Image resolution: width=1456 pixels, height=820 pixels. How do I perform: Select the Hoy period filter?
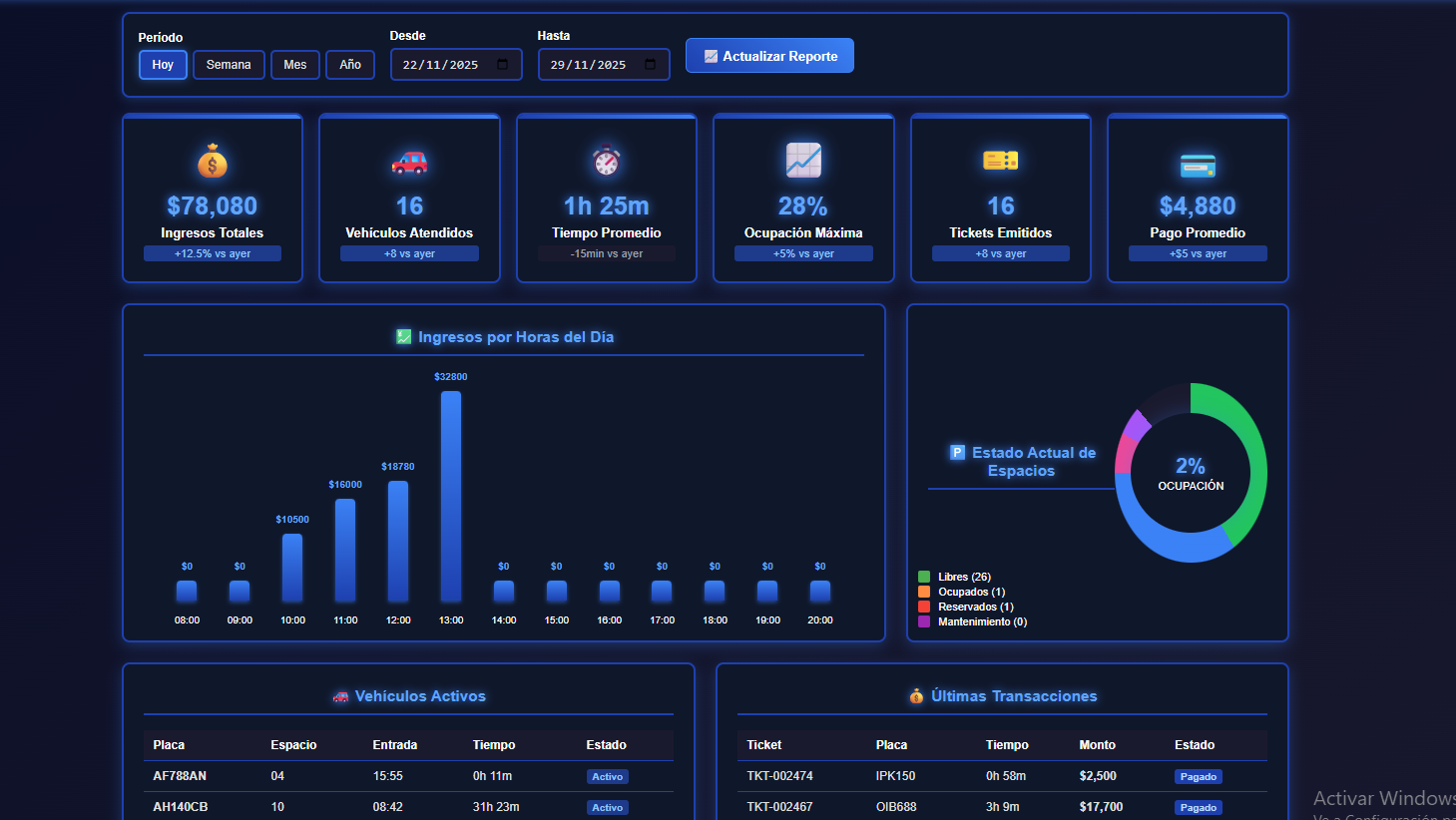(163, 65)
